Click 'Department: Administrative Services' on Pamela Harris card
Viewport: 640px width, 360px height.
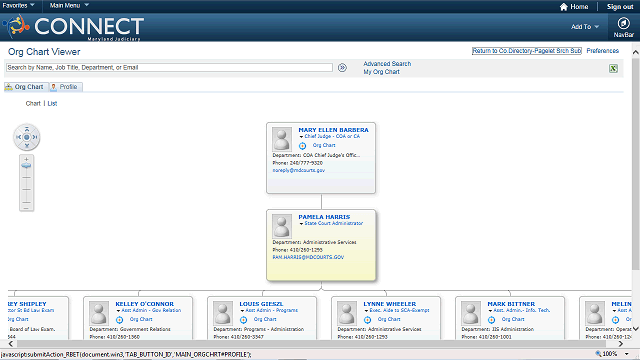click(314, 242)
